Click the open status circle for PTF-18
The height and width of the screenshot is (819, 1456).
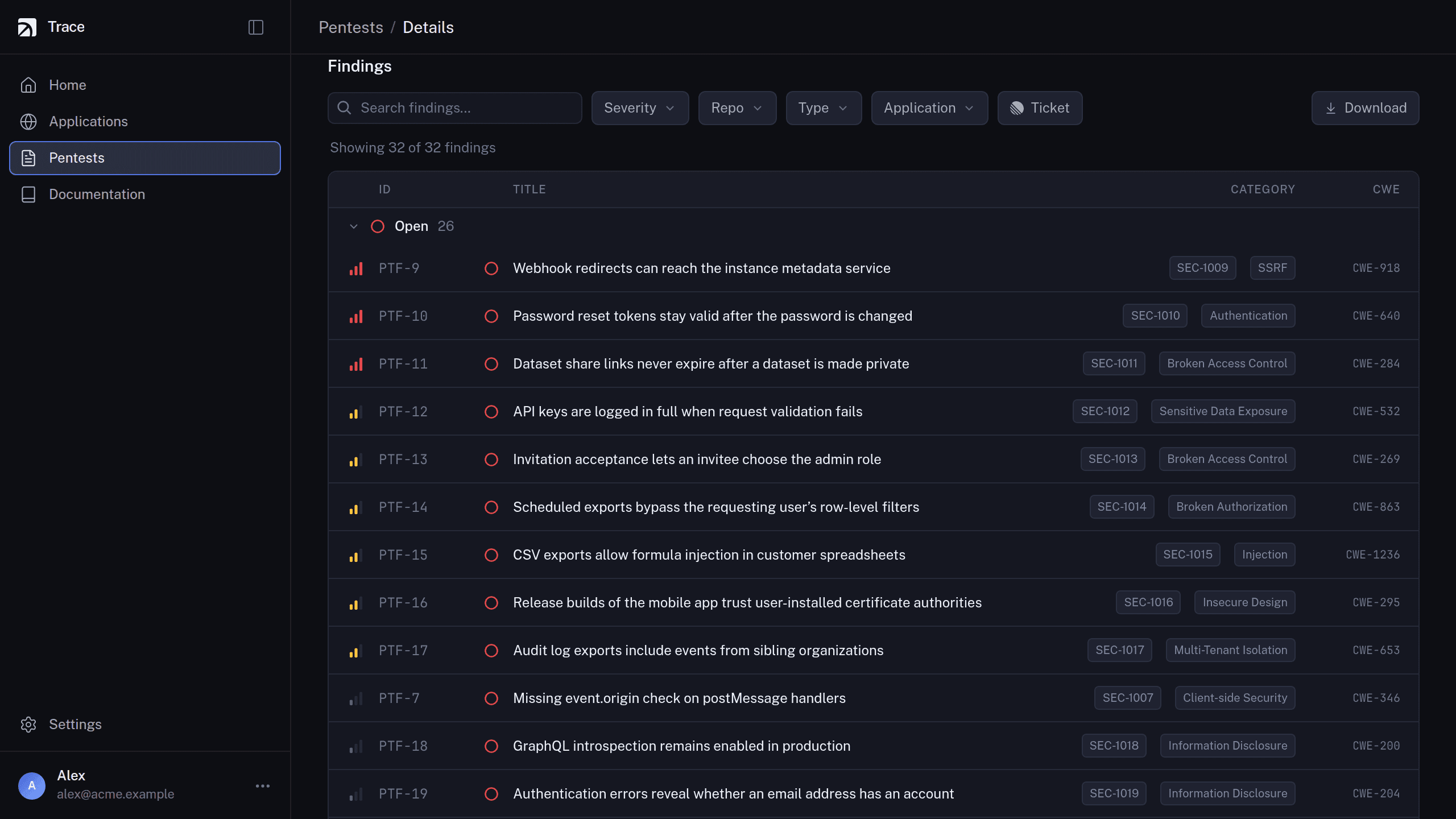[491, 746]
